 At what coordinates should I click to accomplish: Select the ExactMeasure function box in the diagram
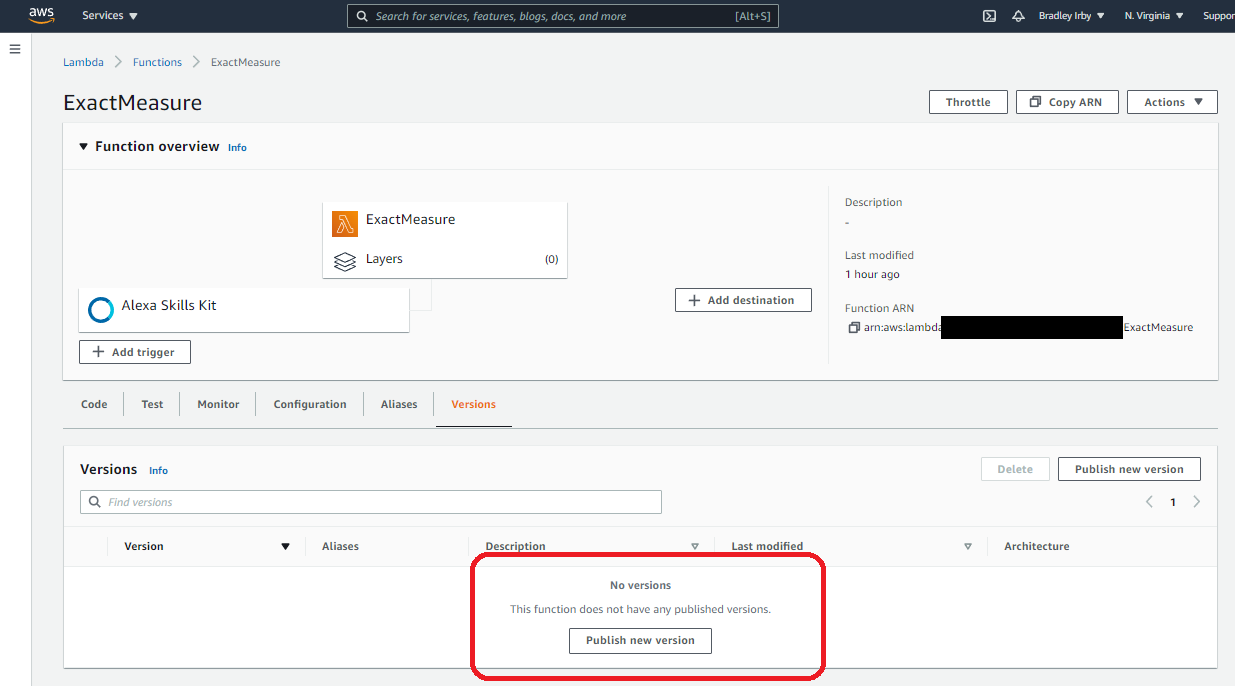pyautogui.click(x=445, y=240)
